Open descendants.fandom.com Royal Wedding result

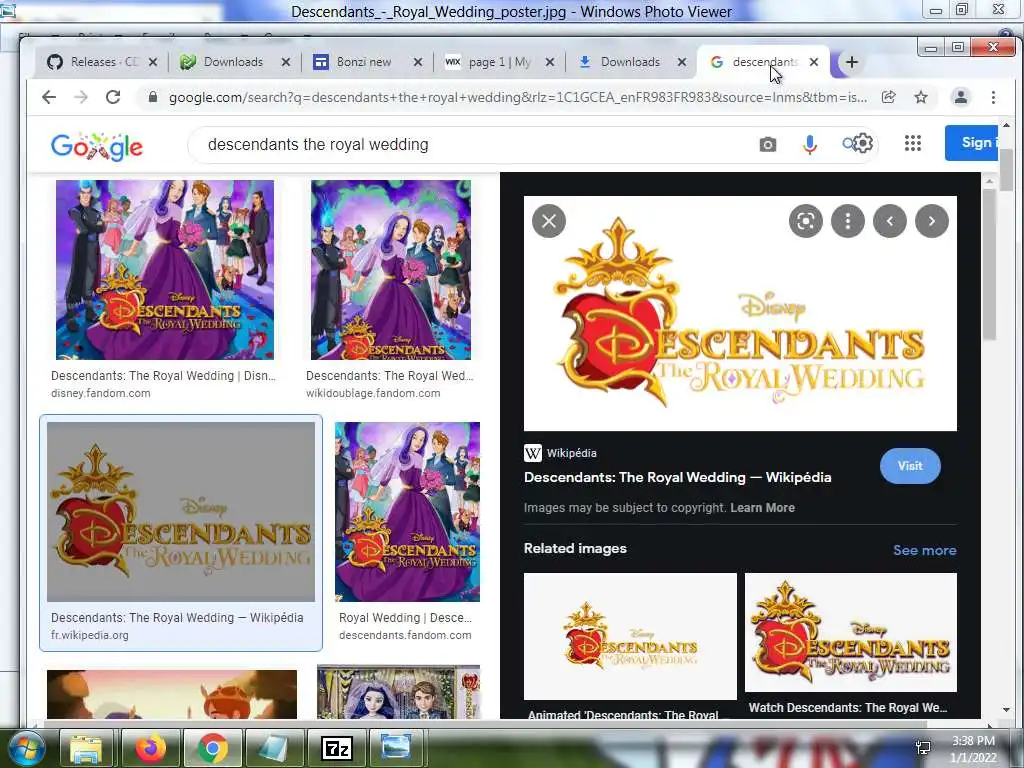tap(408, 511)
